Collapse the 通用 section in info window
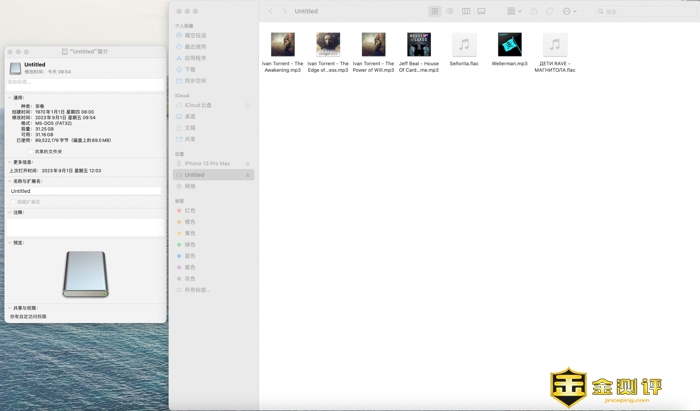700x411 pixels. pyautogui.click(x=11, y=98)
